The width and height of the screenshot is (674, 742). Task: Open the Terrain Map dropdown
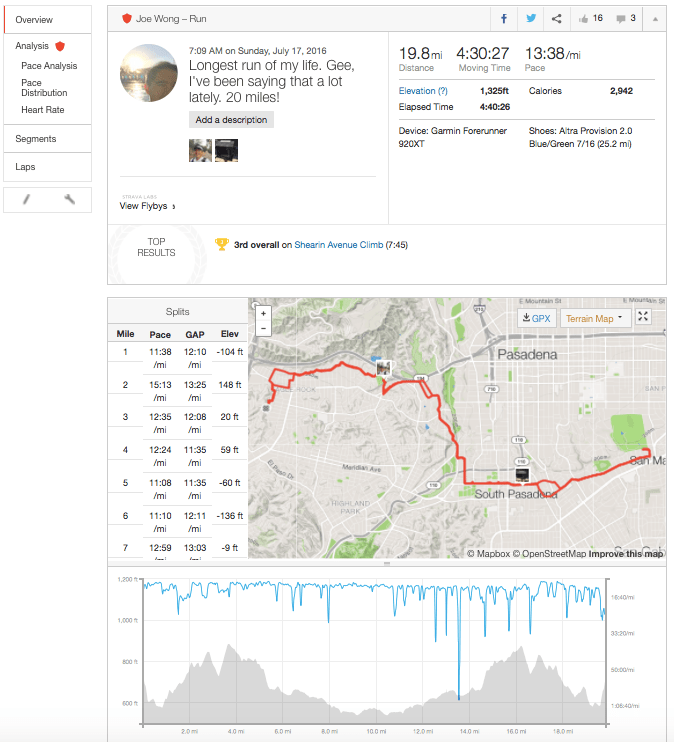pyautogui.click(x=595, y=318)
